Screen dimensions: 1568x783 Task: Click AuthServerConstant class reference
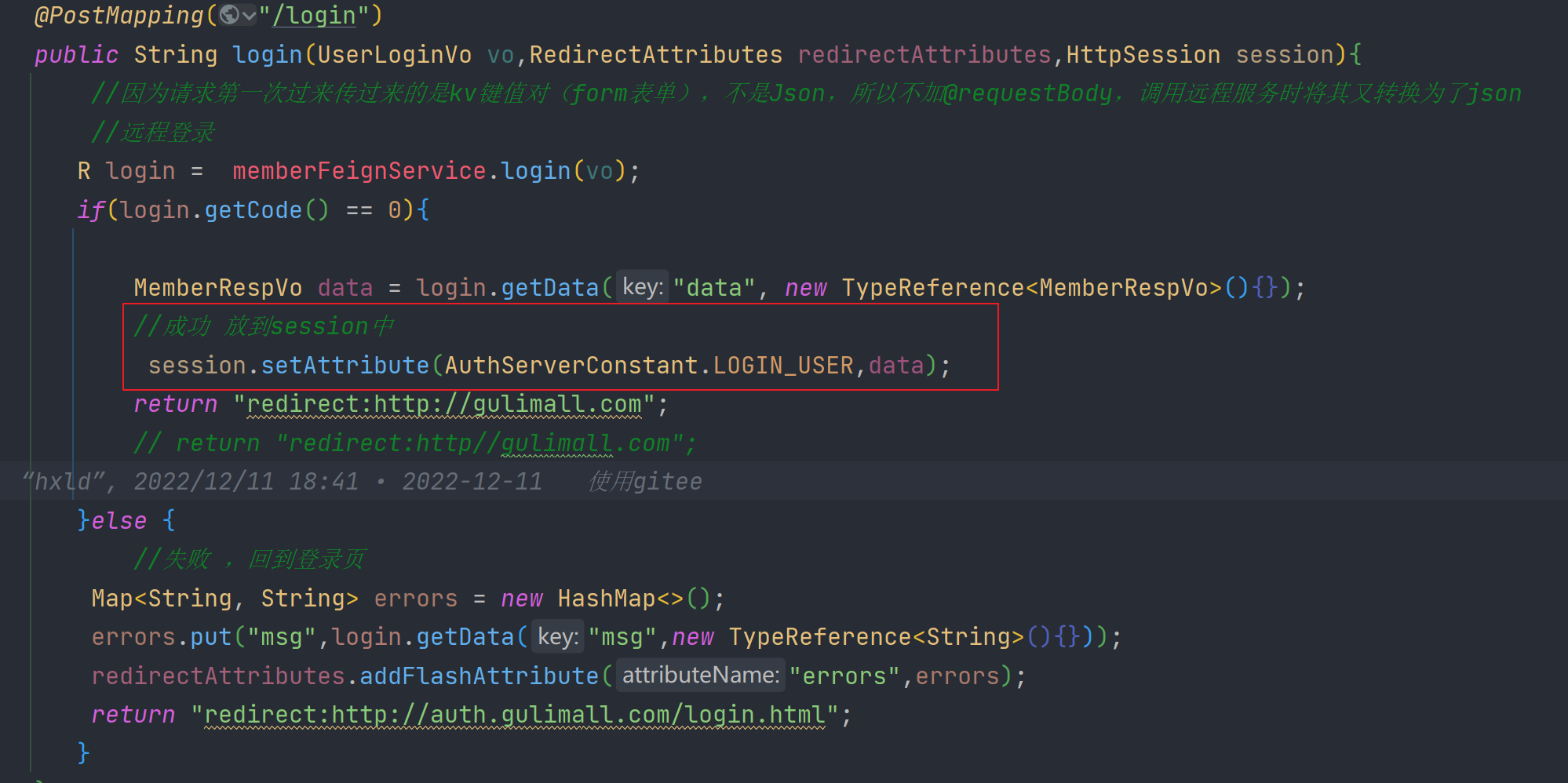pyautogui.click(x=571, y=365)
